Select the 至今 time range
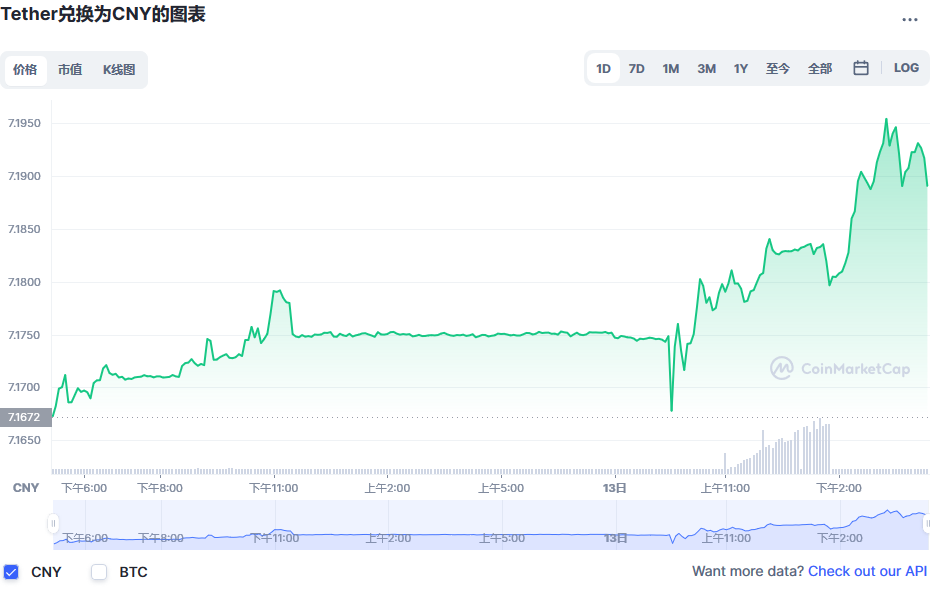 (778, 68)
